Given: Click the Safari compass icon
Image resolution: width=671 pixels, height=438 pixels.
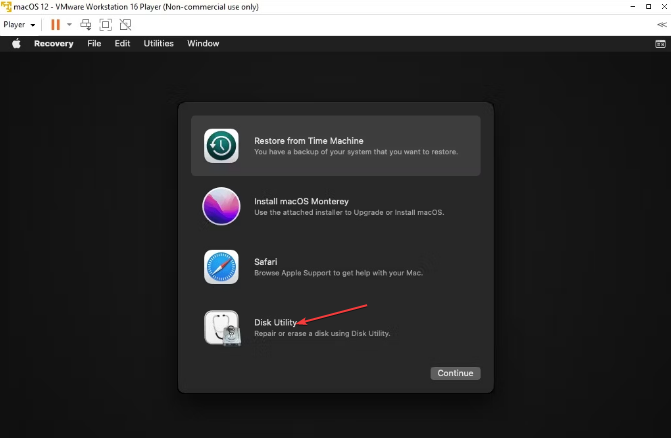Looking at the screenshot, I should pyautogui.click(x=221, y=267).
